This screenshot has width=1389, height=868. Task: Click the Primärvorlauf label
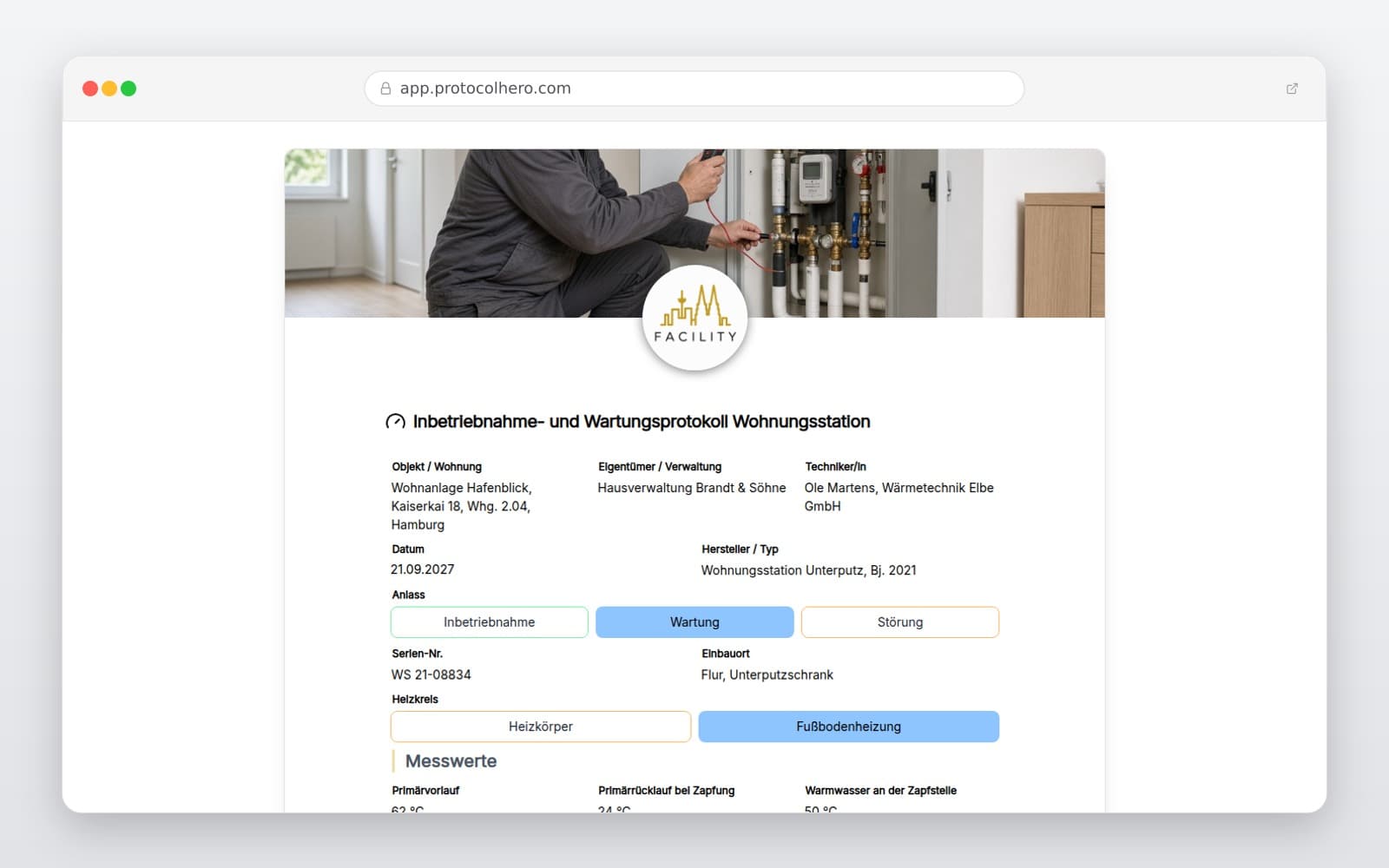click(425, 791)
